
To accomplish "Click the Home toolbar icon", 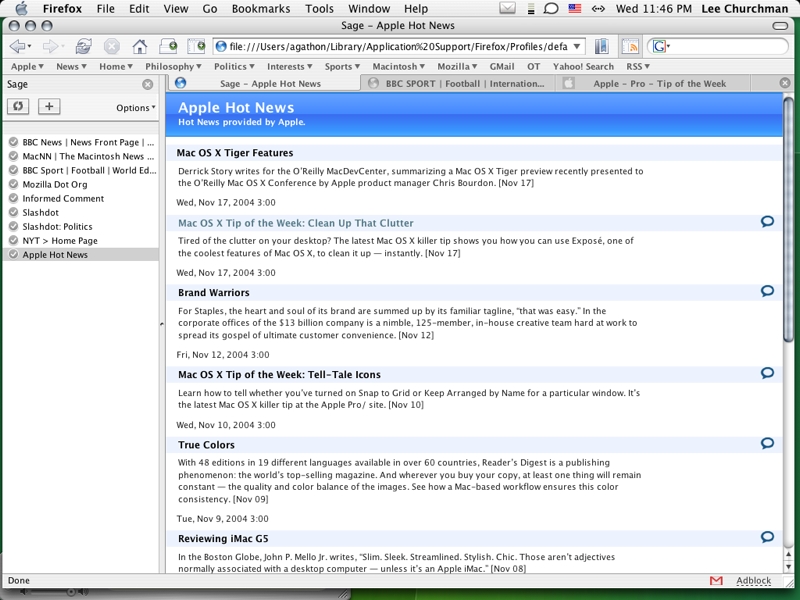I will pyautogui.click(x=140, y=47).
